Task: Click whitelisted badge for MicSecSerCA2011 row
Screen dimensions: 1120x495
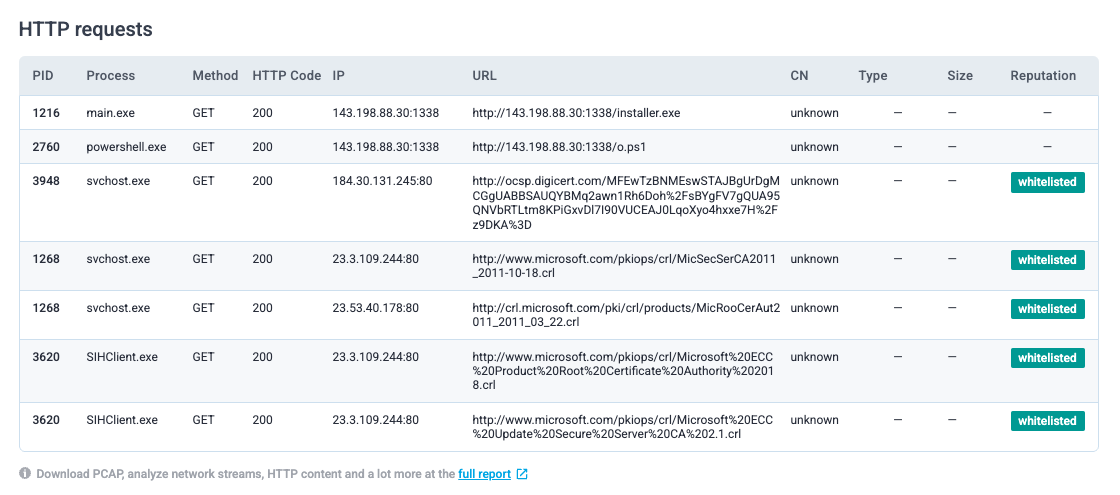Action: point(1047,260)
